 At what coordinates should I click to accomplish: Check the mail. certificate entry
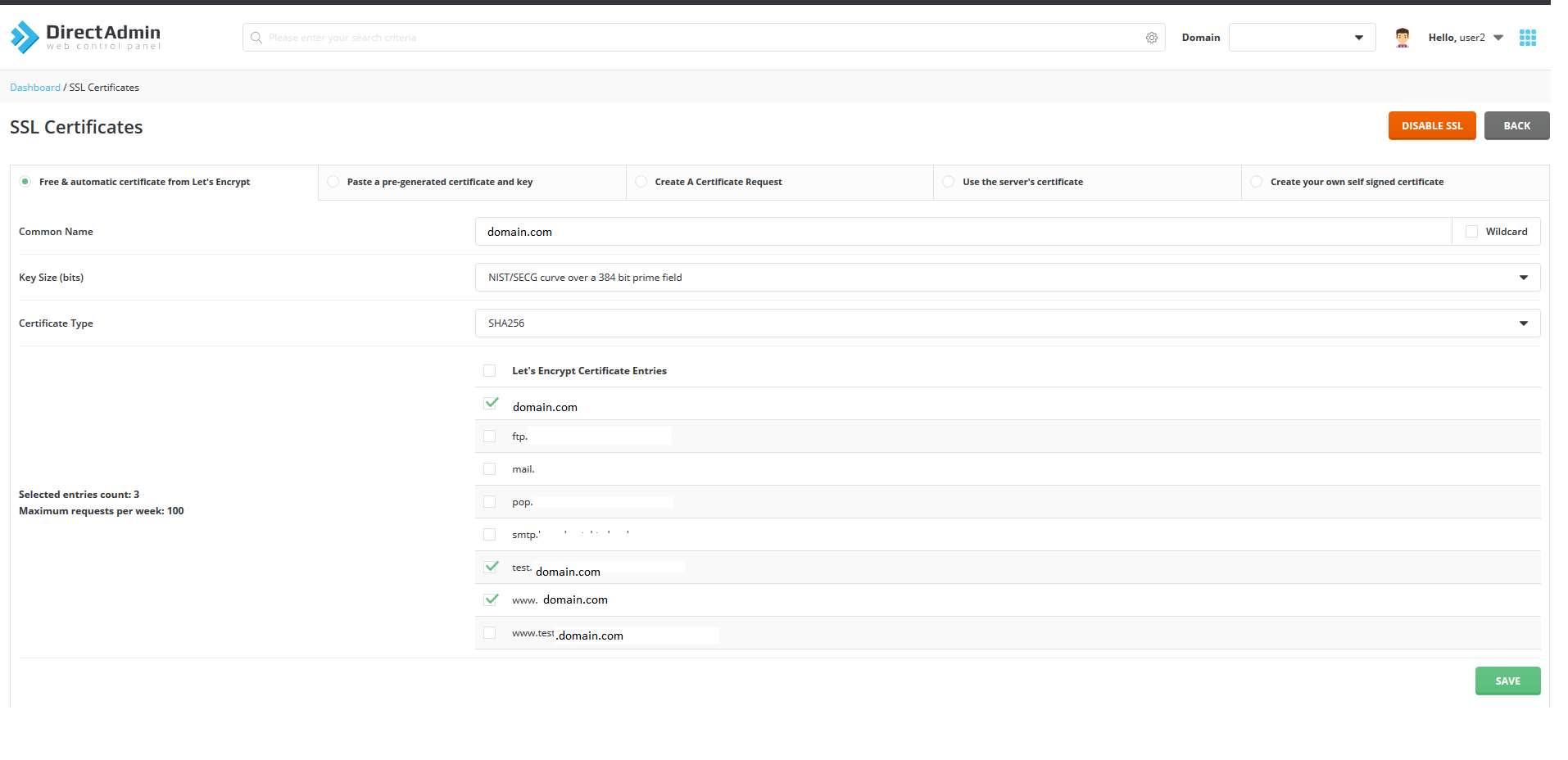point(490,469)
